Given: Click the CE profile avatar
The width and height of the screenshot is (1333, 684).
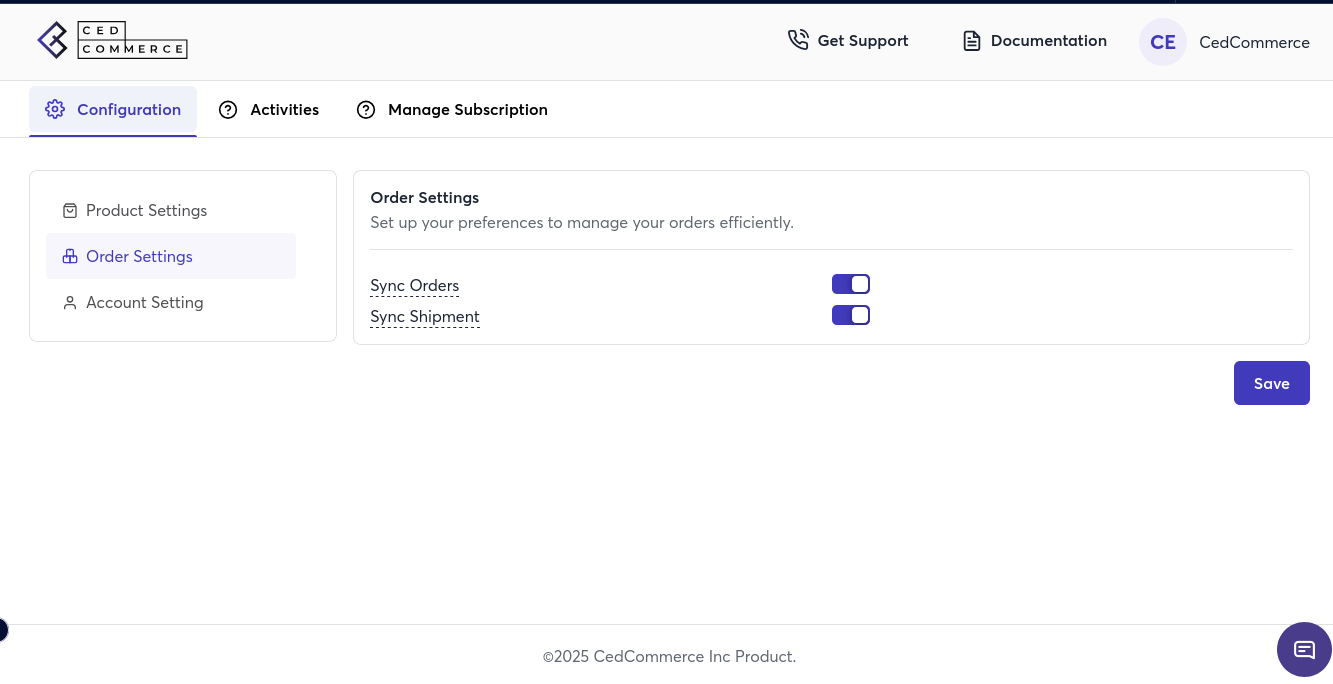Looking at the screenshot, I should pyautogui.click(x=1162, y=42).
